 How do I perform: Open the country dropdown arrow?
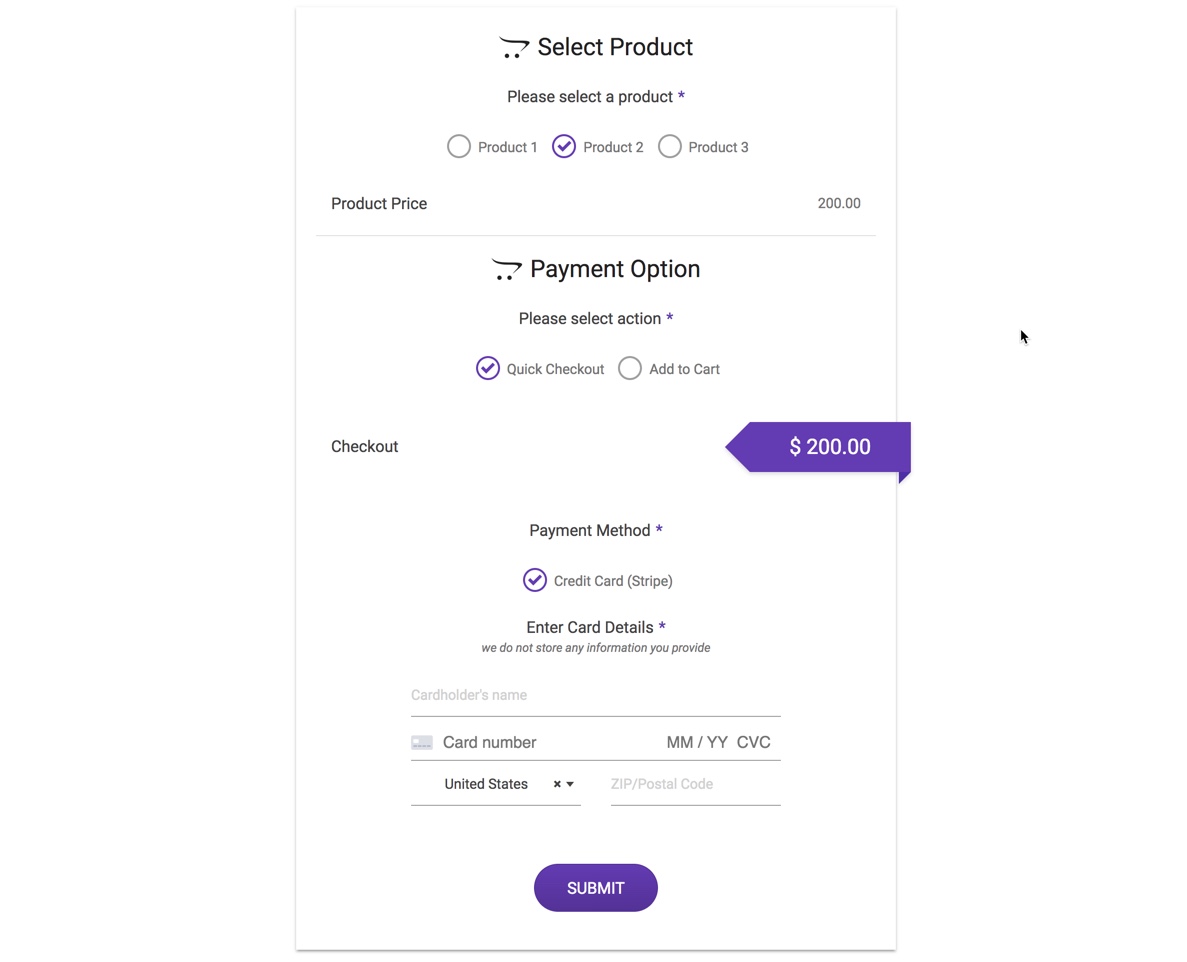(x=570, y=784)
